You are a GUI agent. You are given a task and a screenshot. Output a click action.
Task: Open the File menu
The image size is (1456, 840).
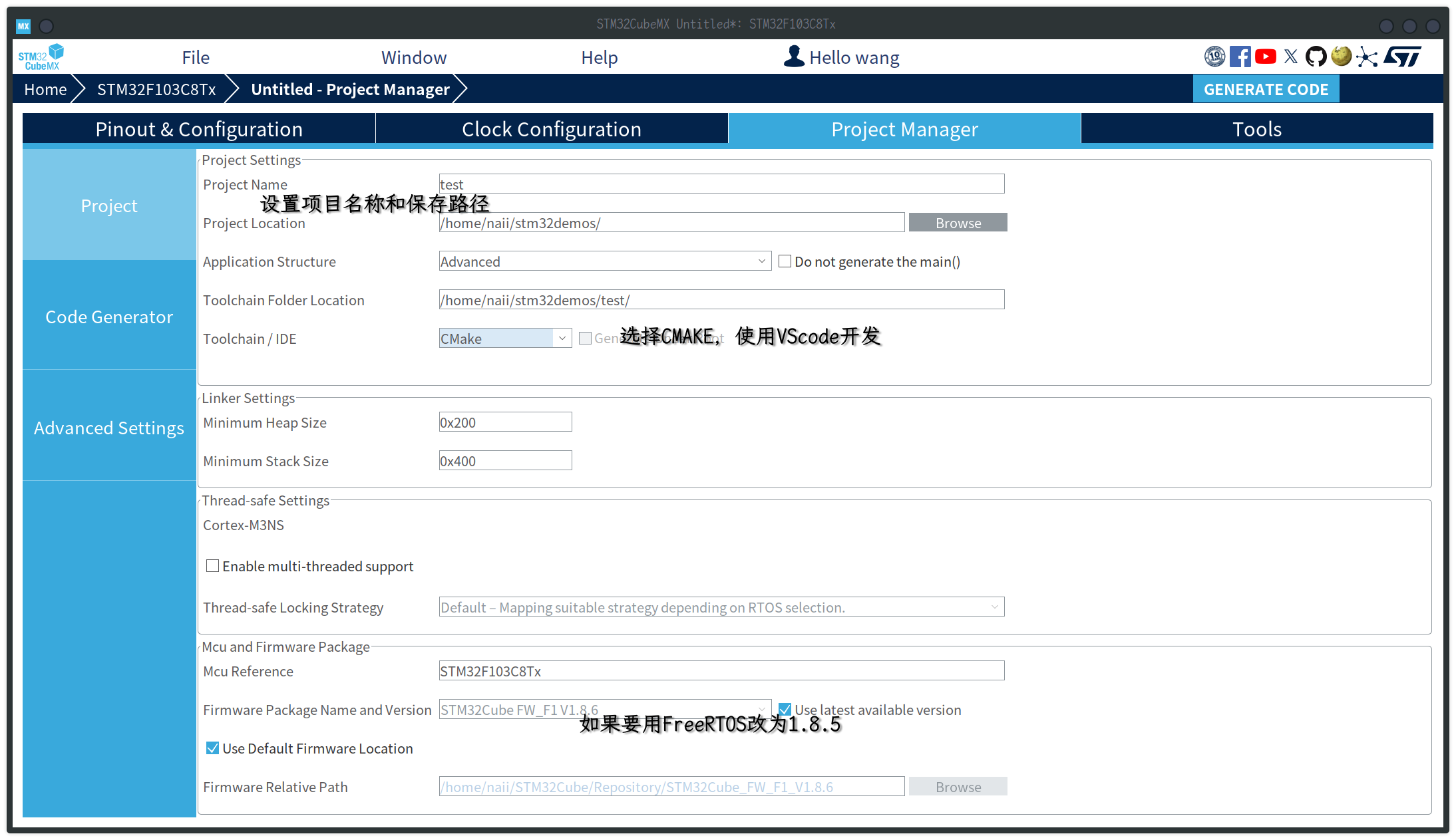tap(196, 57)
